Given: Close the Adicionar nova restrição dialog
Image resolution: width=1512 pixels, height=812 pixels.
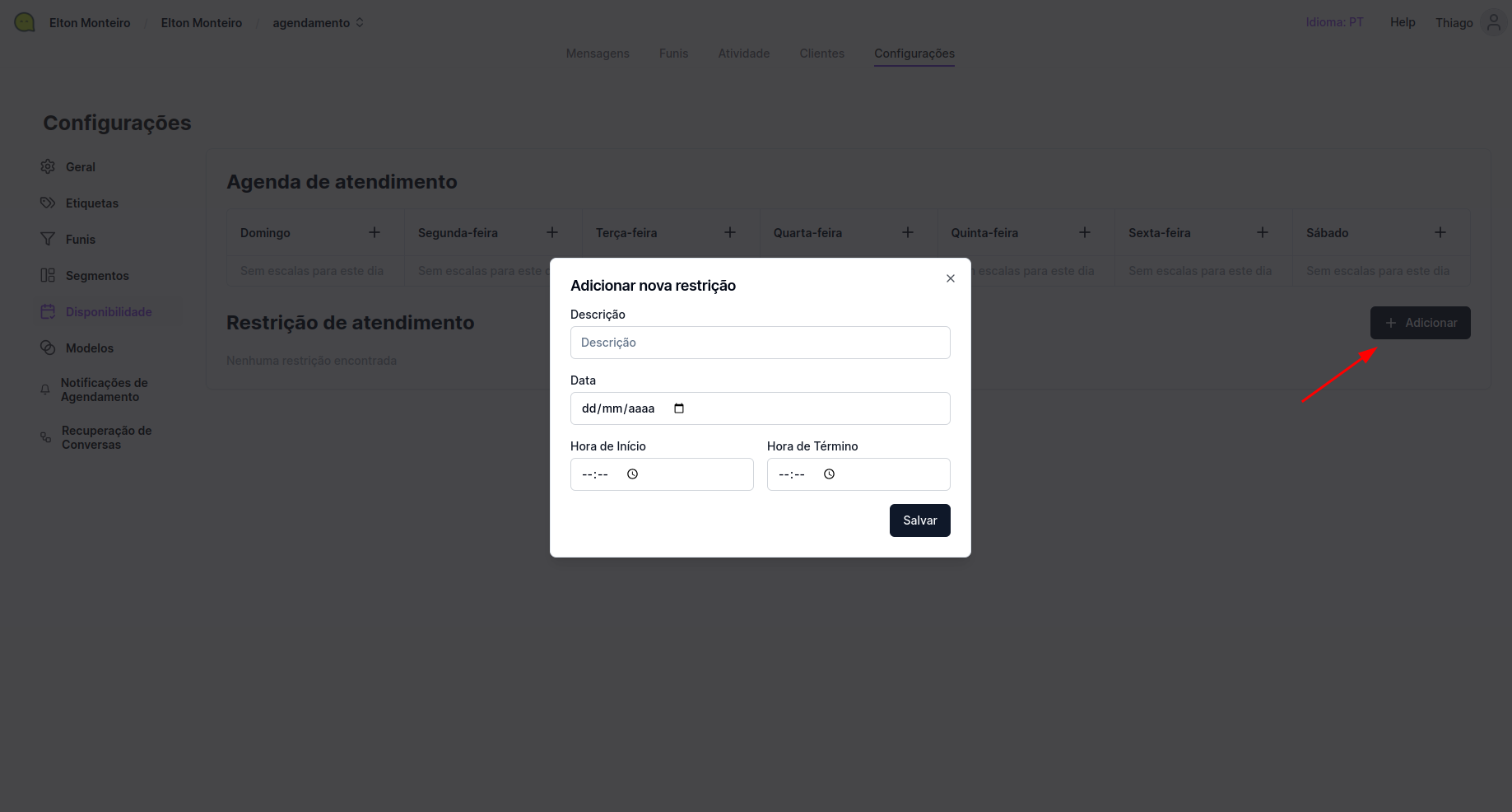Looking at the screenshot, I should click(x=951, y=278).
